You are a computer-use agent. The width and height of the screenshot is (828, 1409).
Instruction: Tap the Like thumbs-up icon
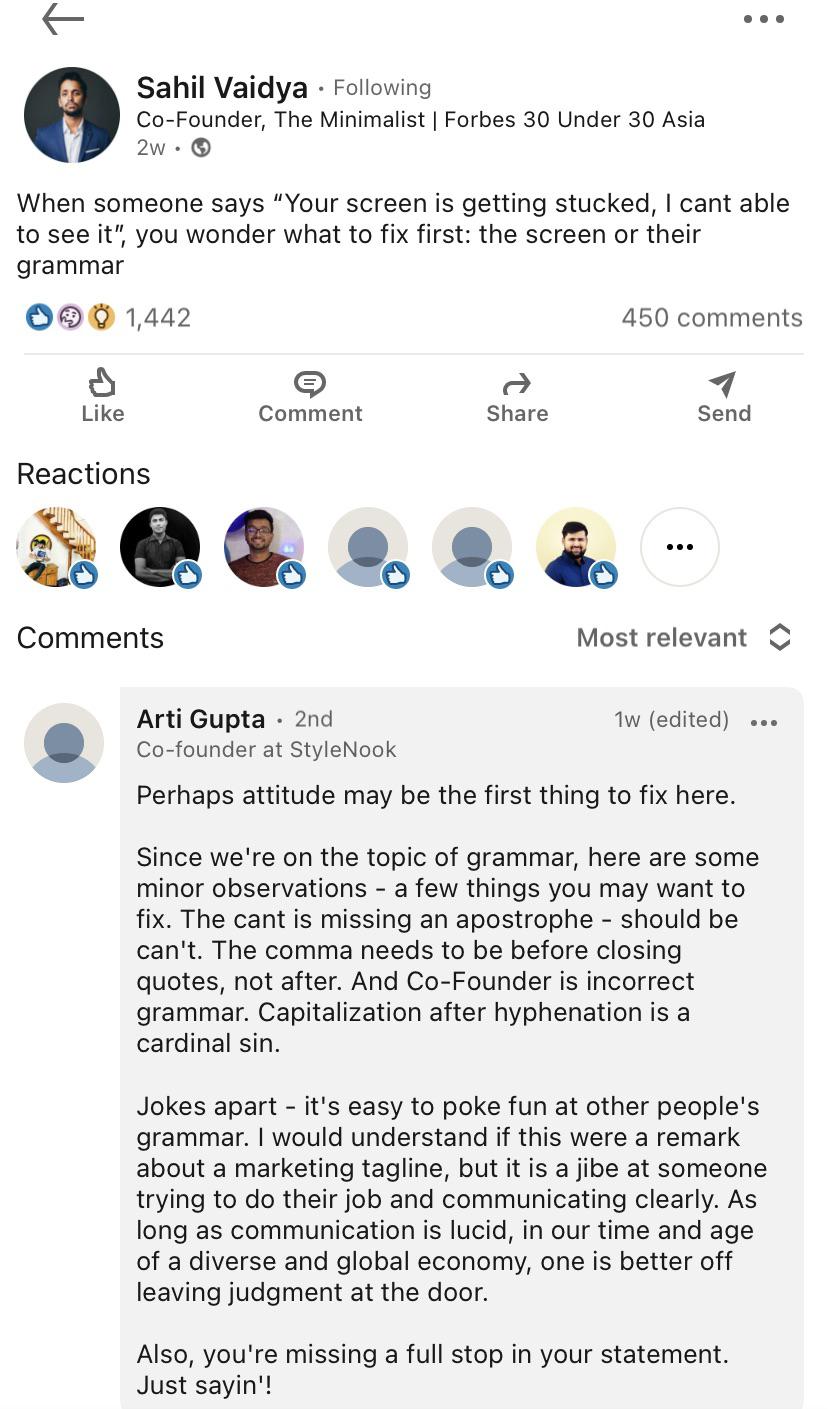pyautogui.click(x=103, y=383)
